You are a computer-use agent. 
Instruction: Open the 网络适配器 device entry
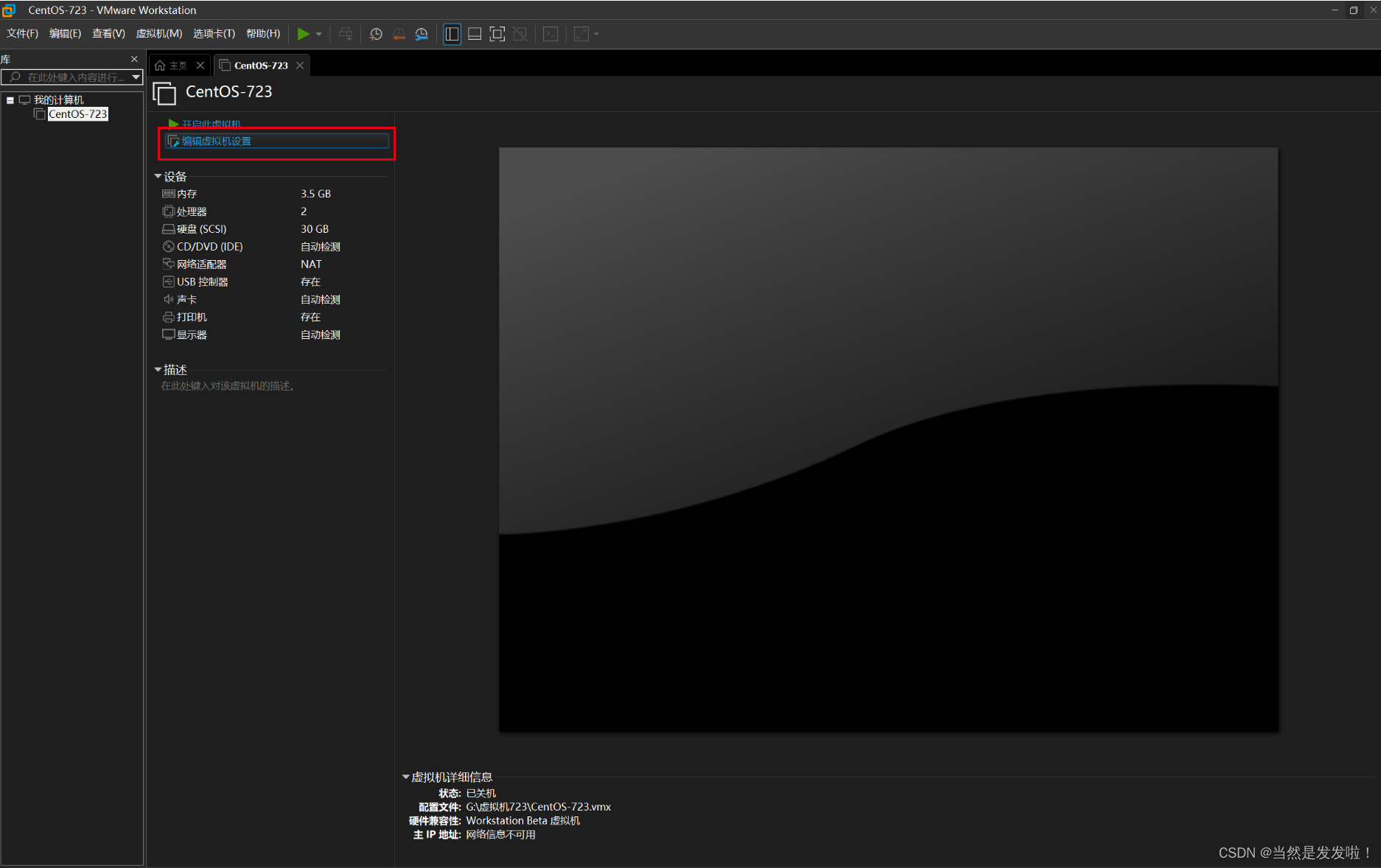coord(201,265)
